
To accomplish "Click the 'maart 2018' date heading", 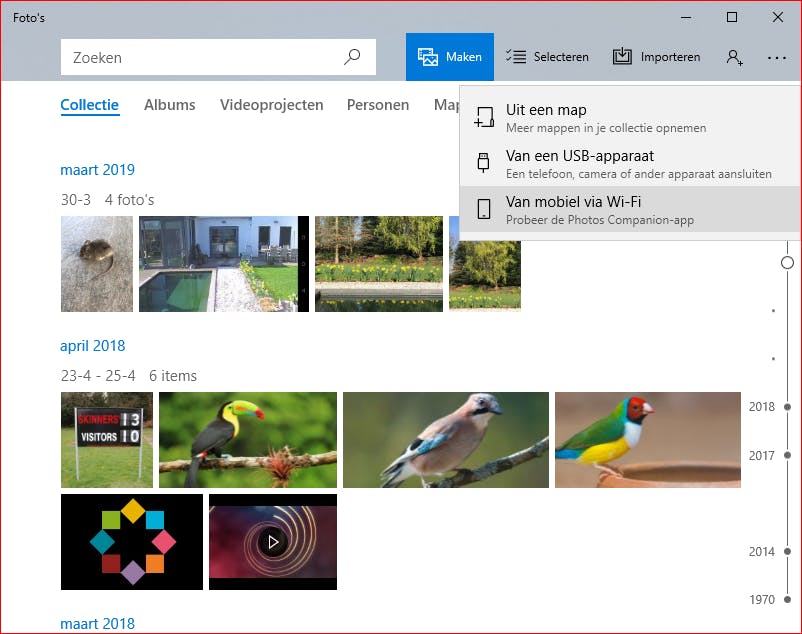I will [97, 624].
